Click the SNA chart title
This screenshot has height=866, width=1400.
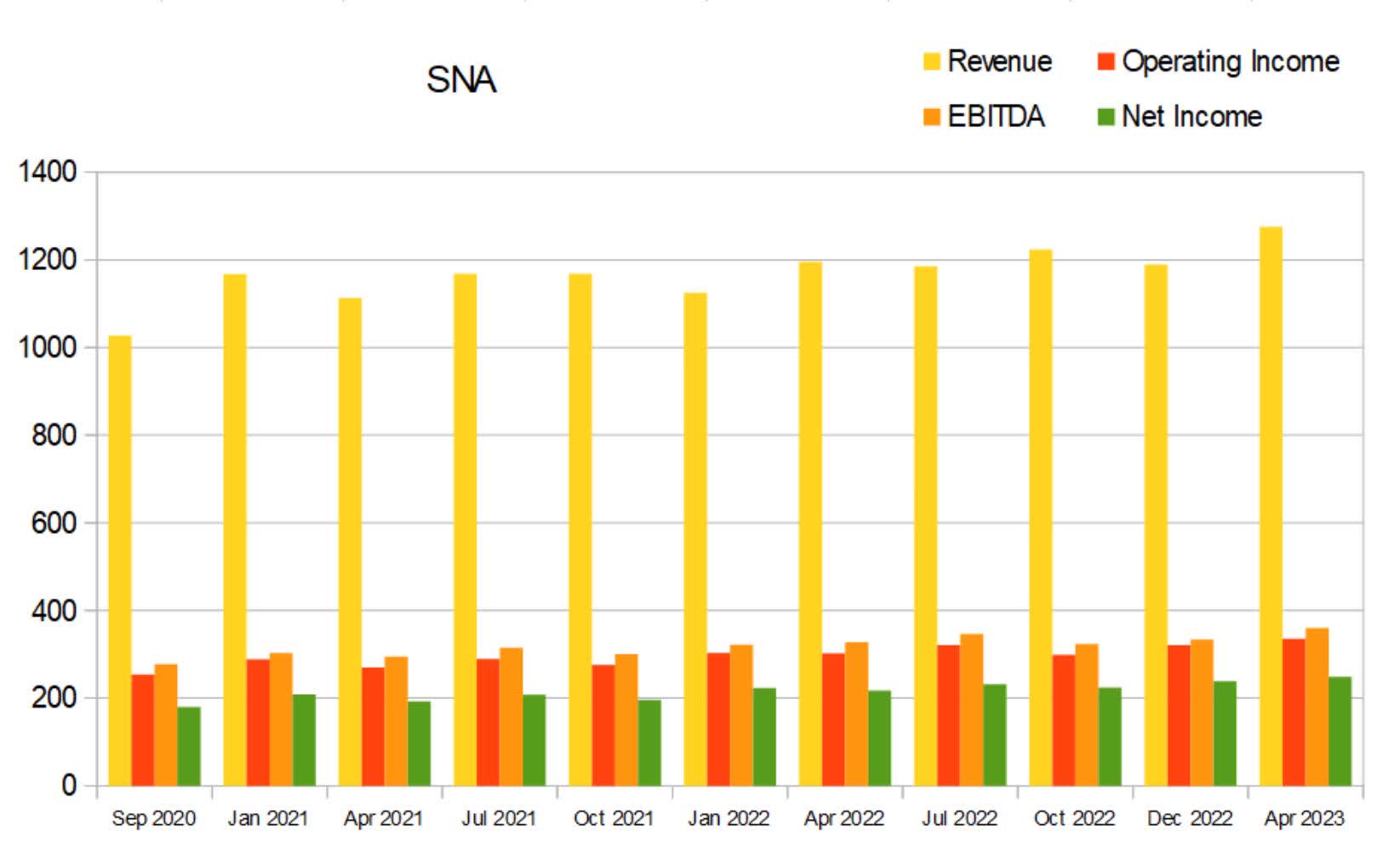462,79
